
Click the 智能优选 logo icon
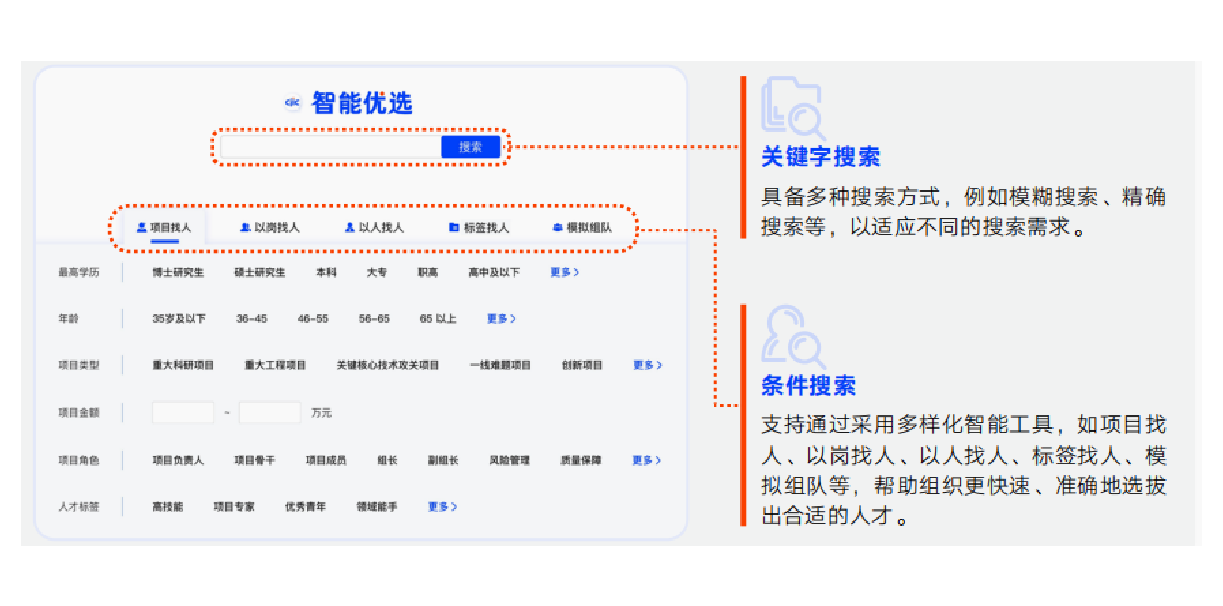[x=293, y=103]
